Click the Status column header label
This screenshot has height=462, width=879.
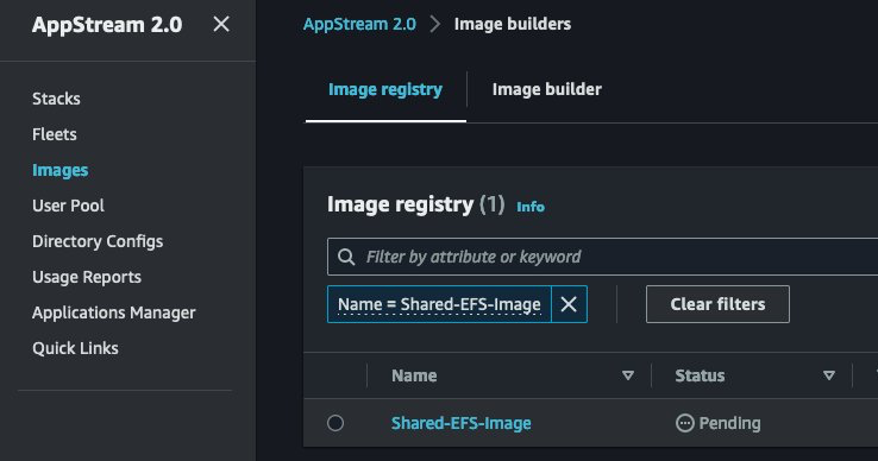click(x=700, y=376)
